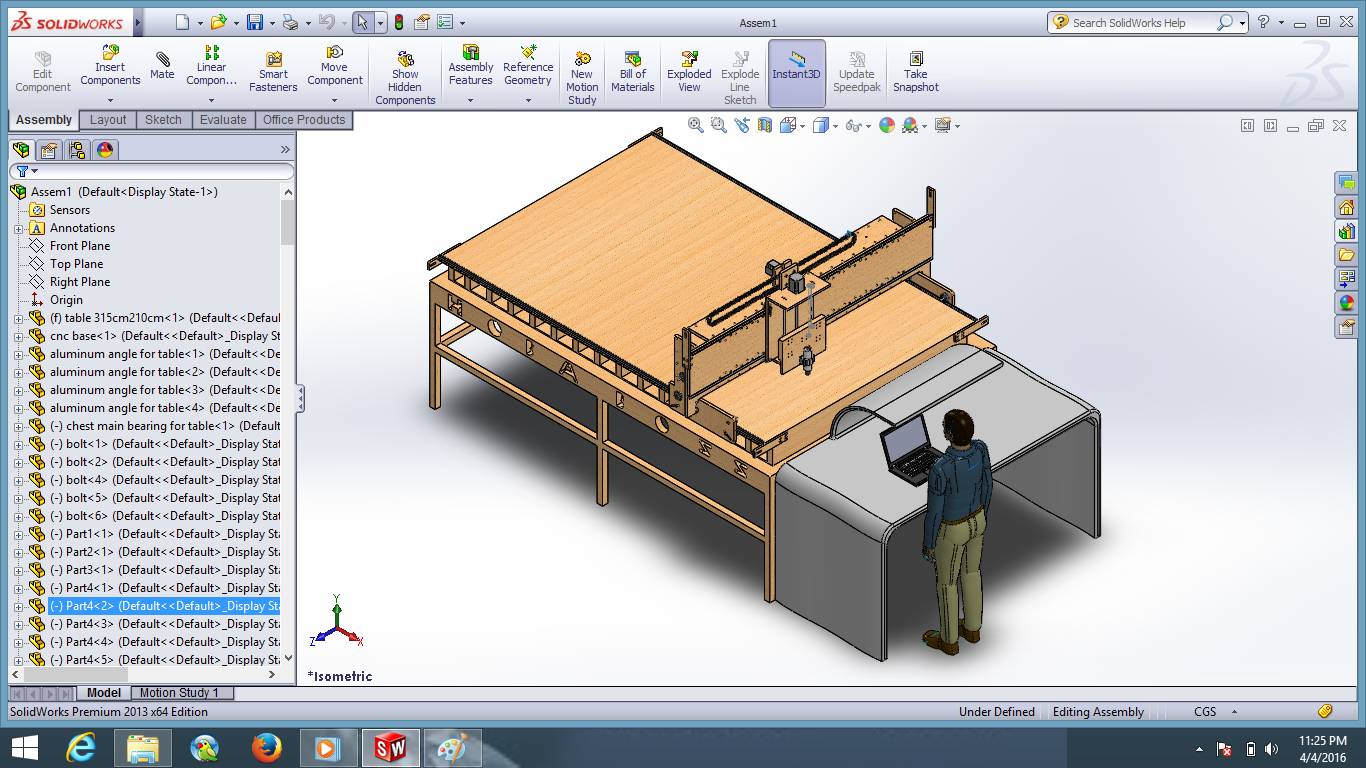Open the Design Library task pane tab
The image size is (1366, 768).
(x=1346, y=231)
